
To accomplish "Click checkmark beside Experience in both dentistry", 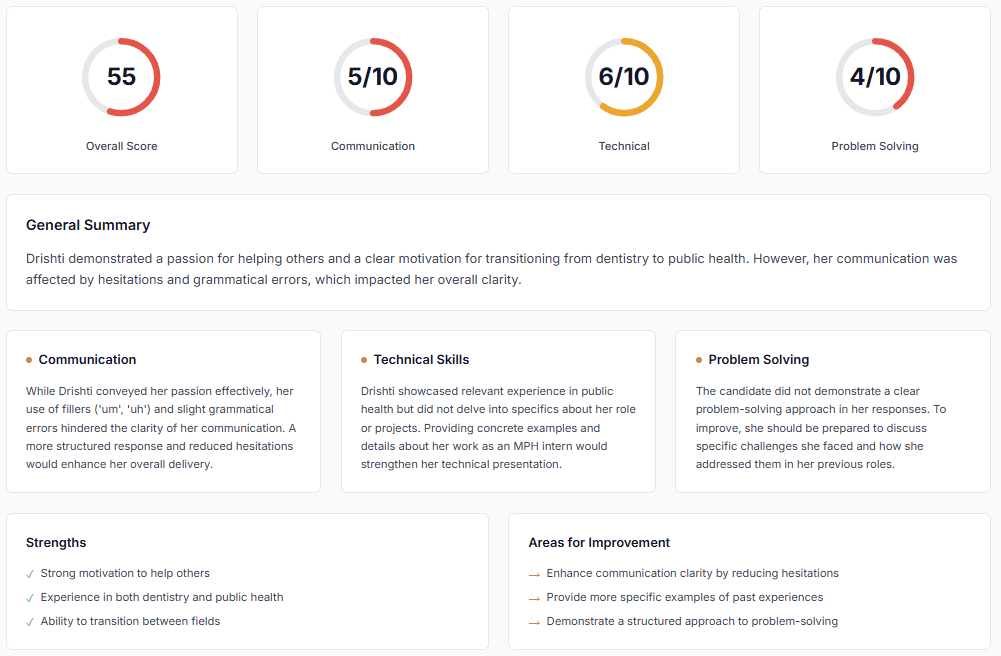I will (x=30, y=598).
